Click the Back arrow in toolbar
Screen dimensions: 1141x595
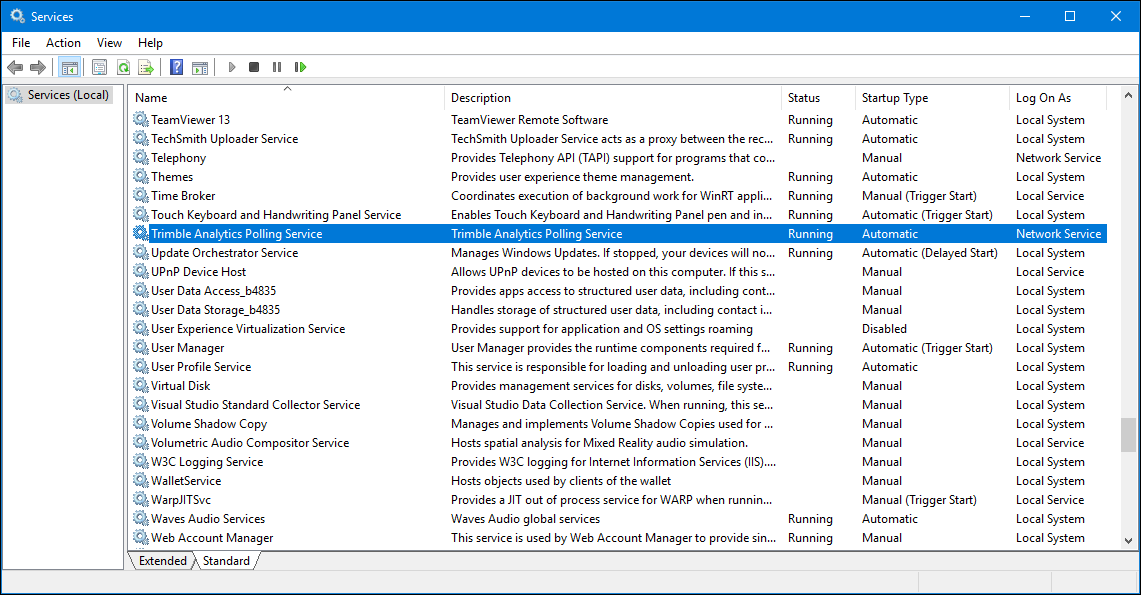(x=15, y=68)
